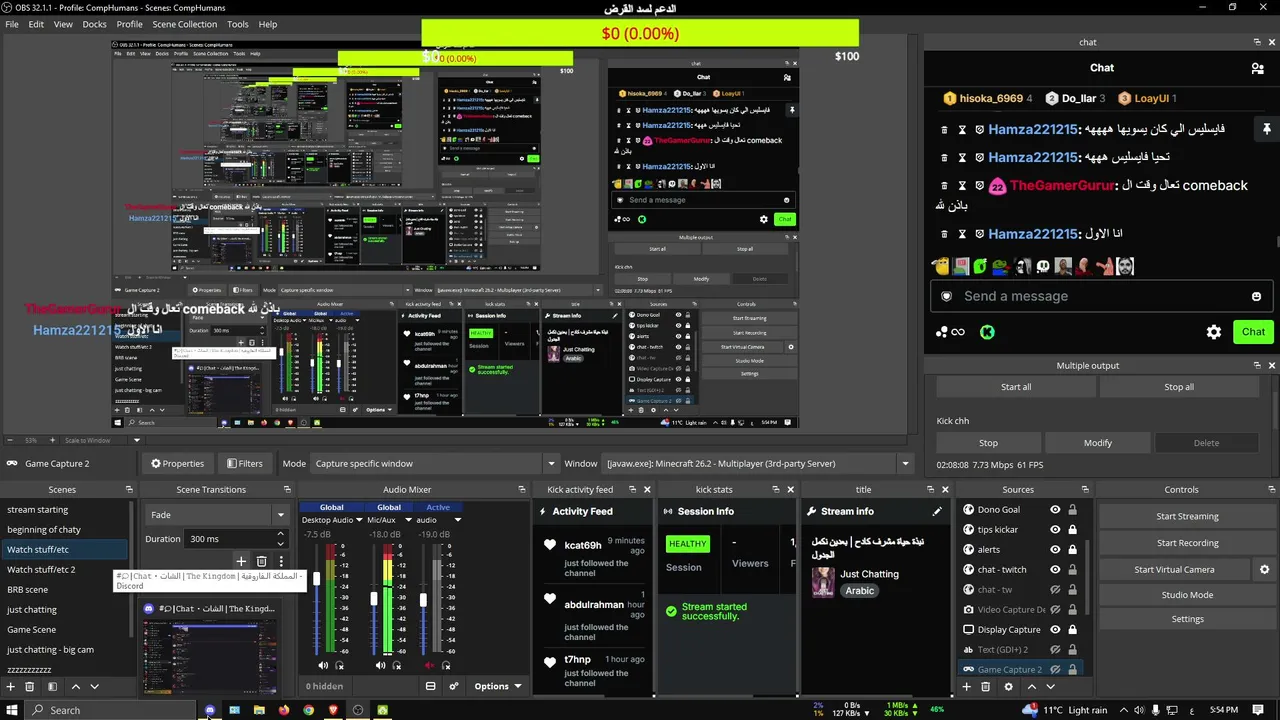Screen dimensions: 1280x720
Task: Unmute the red-muted audio channel speaker
Action: (x=430, y=666)
